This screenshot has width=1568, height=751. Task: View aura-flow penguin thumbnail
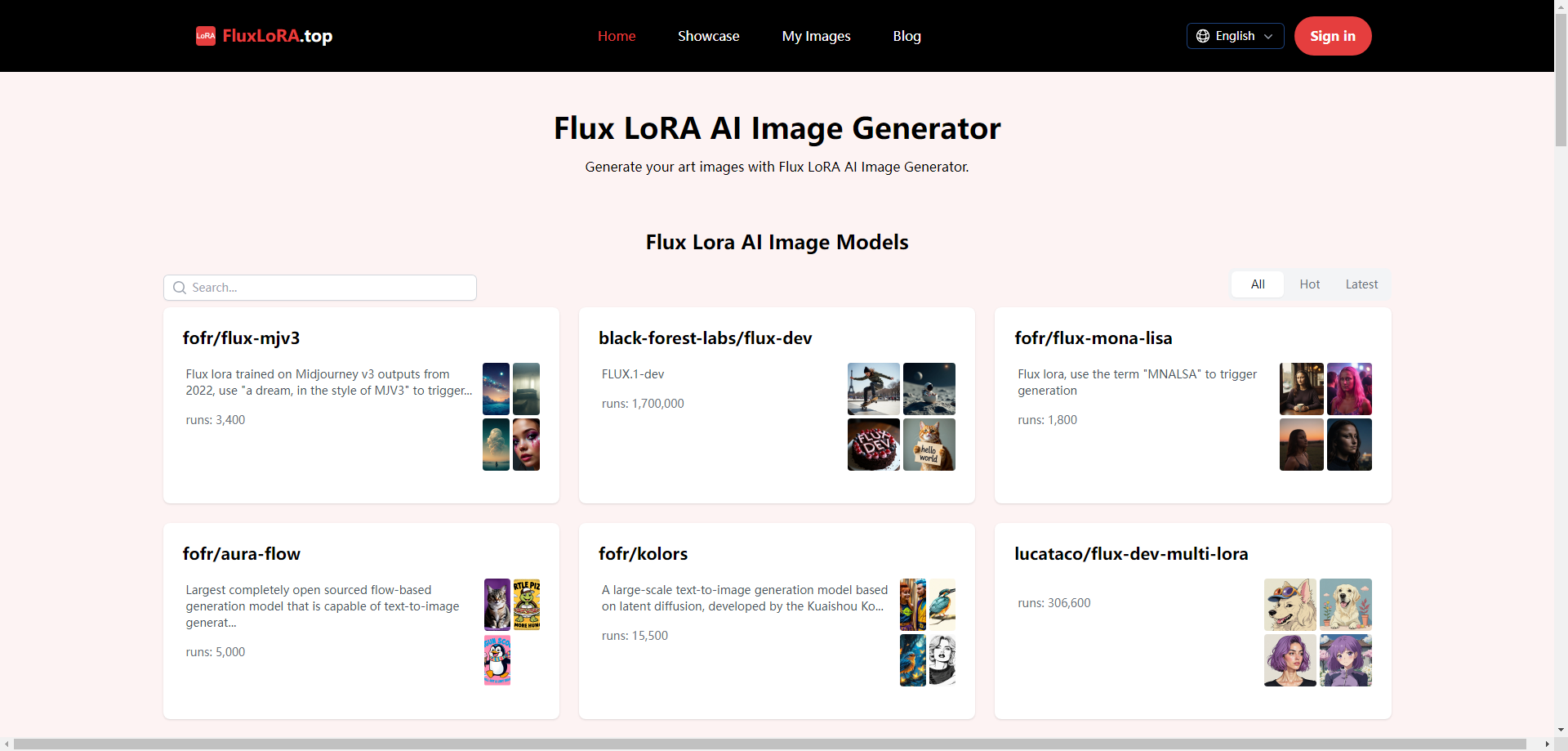coord(497,660)
